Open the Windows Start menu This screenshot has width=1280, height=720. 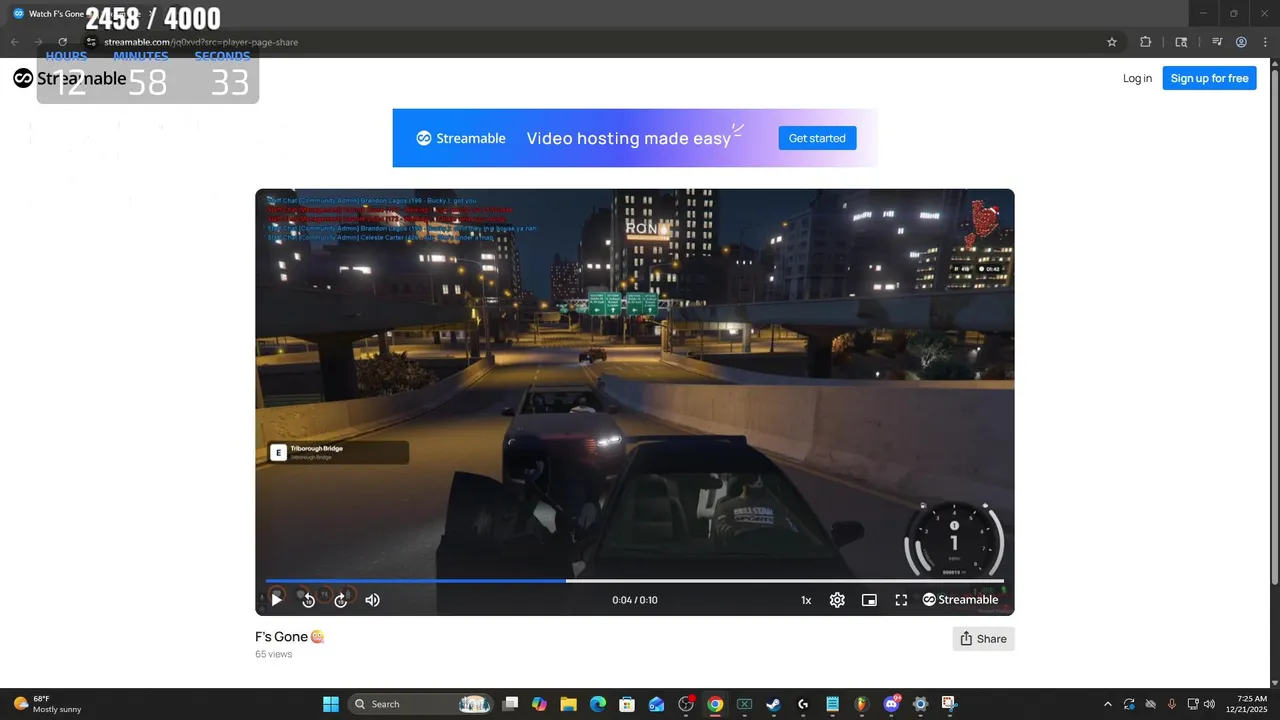click(331, 704)
